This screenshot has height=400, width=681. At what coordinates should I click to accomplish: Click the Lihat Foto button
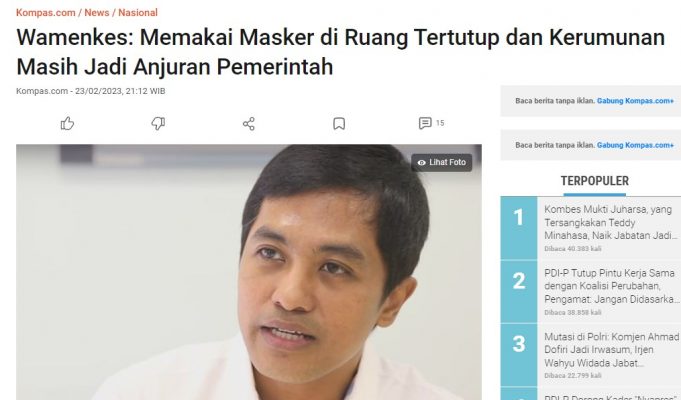point(442,162)
